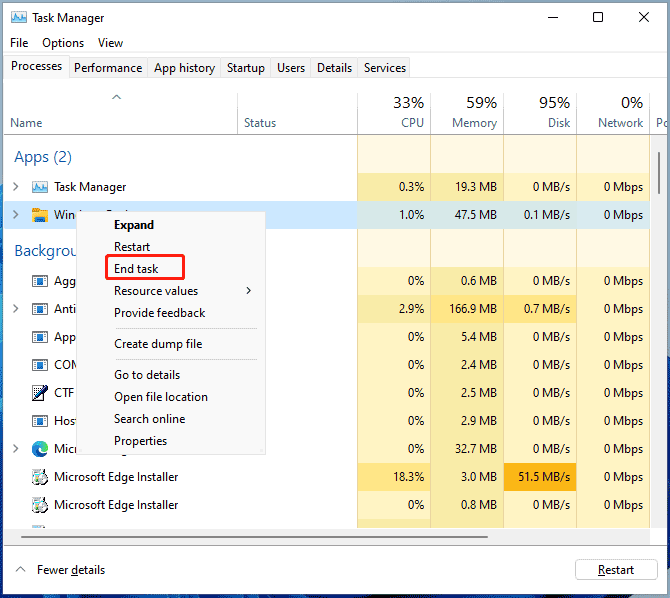Click the 18.3% CPU Edge Installer icon

40,477
